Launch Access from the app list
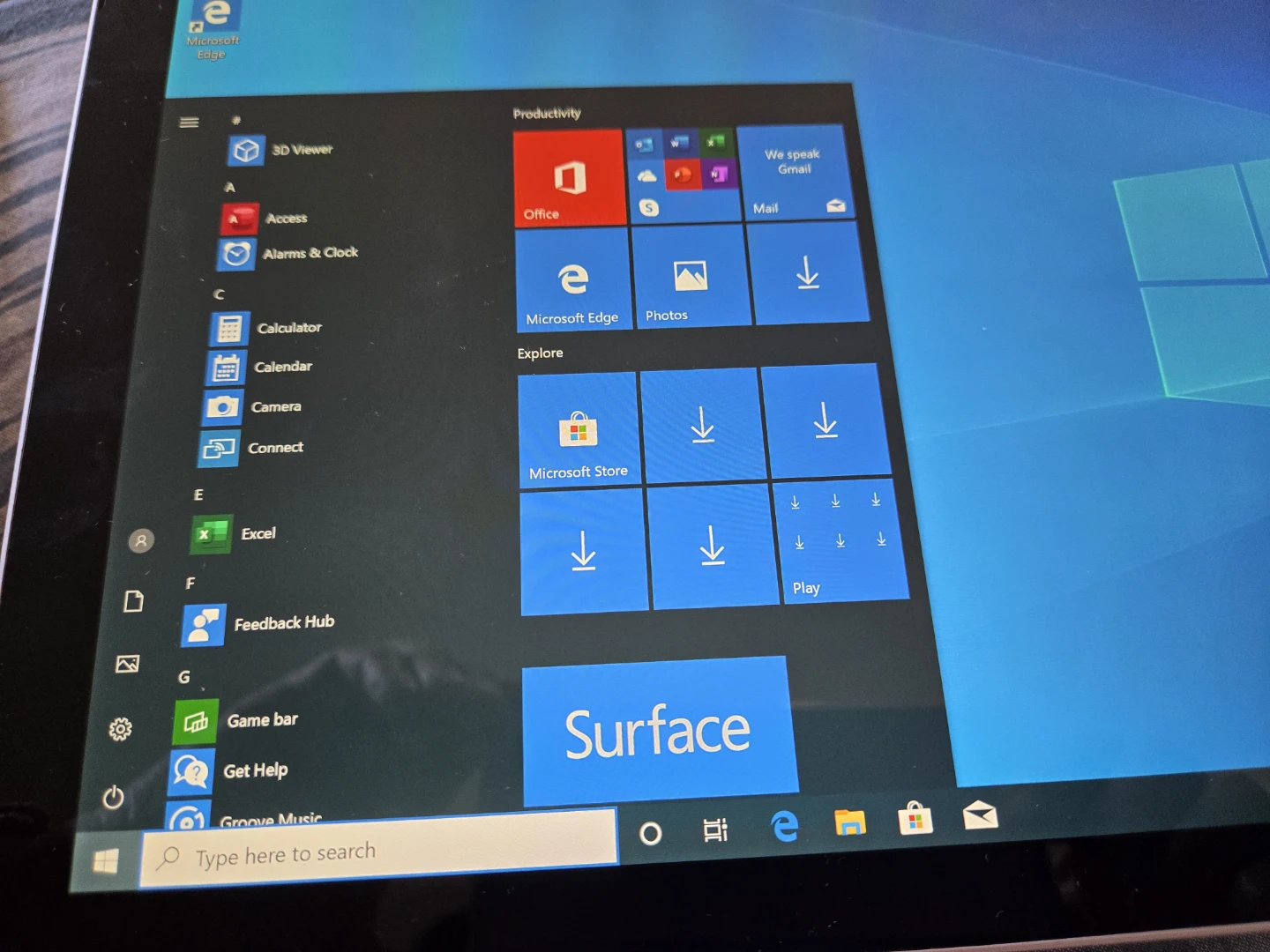The height and width of the screenshot is (952, 1270). (x=265, y=218)
